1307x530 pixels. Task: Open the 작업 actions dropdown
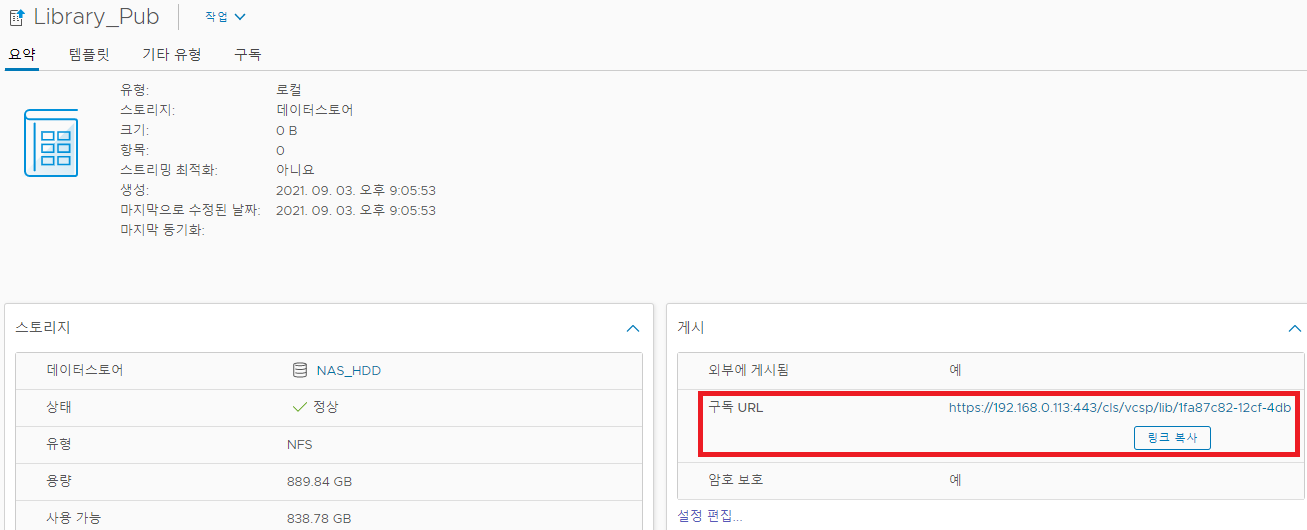(225, 17)
